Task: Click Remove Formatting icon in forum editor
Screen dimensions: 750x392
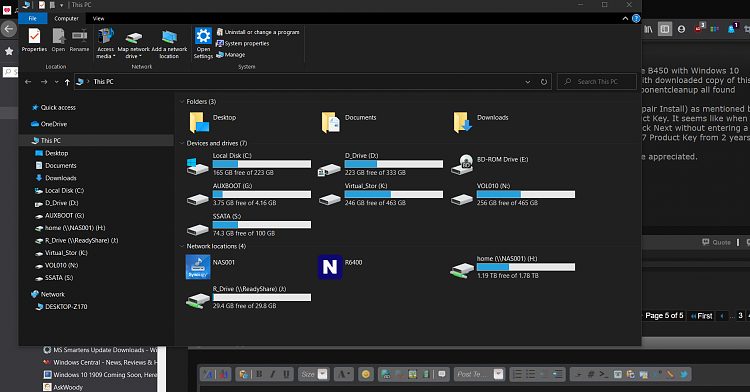Action: [x=224, y=374]
